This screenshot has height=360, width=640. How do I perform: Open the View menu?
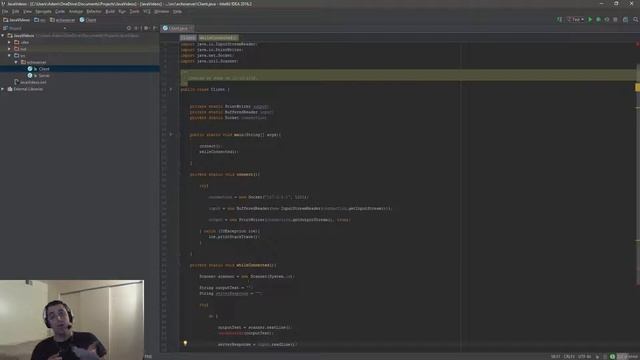(27, 11)
